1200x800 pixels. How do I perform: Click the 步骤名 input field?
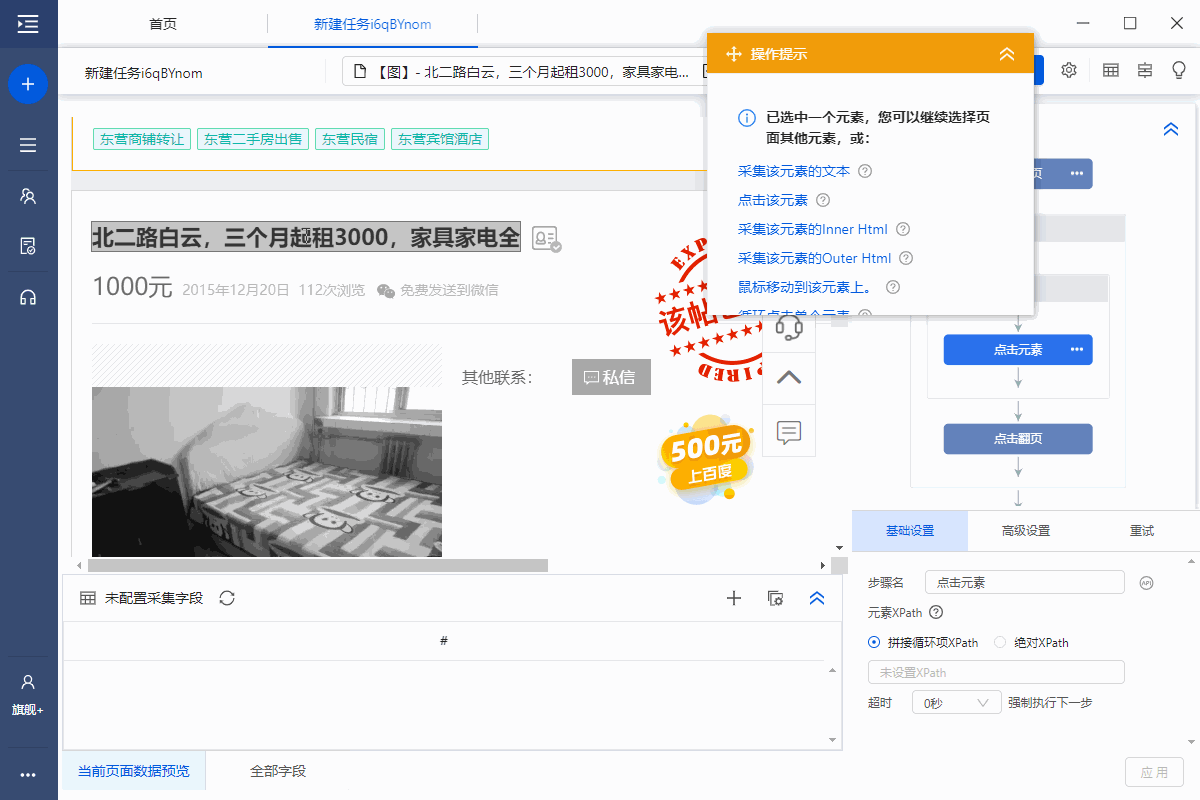point(1024,582)
